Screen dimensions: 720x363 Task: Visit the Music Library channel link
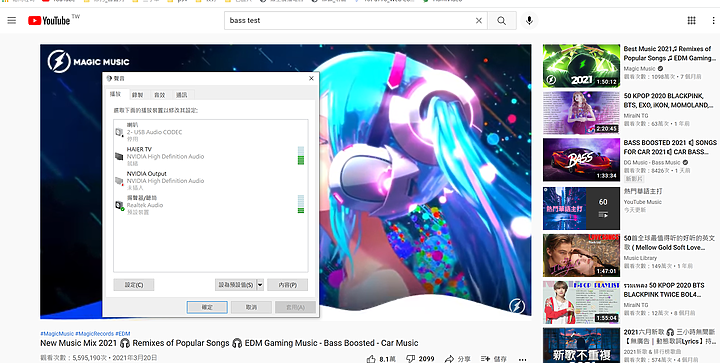click(640, 258)
